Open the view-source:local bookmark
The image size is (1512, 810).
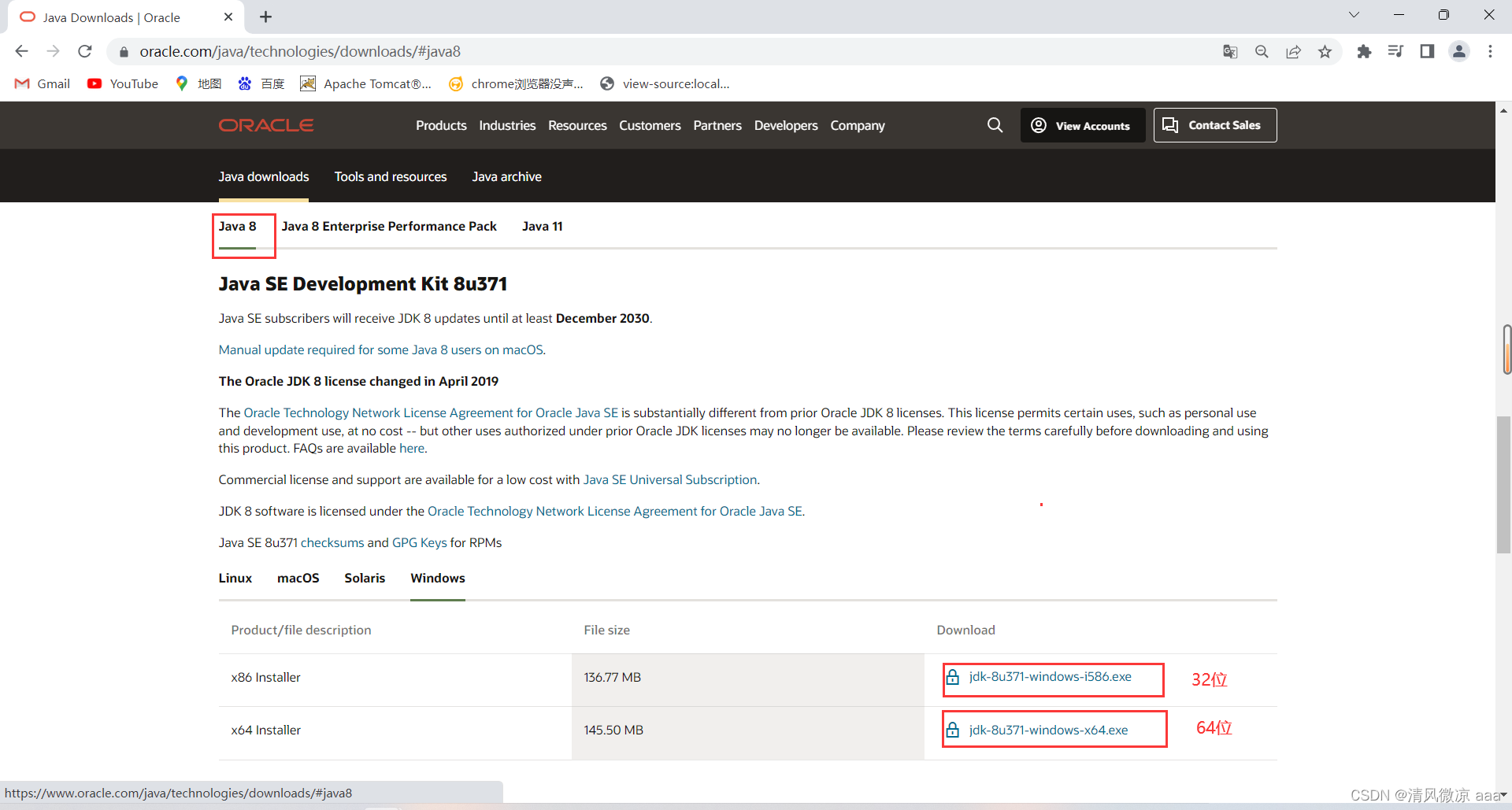pos(665,83)
